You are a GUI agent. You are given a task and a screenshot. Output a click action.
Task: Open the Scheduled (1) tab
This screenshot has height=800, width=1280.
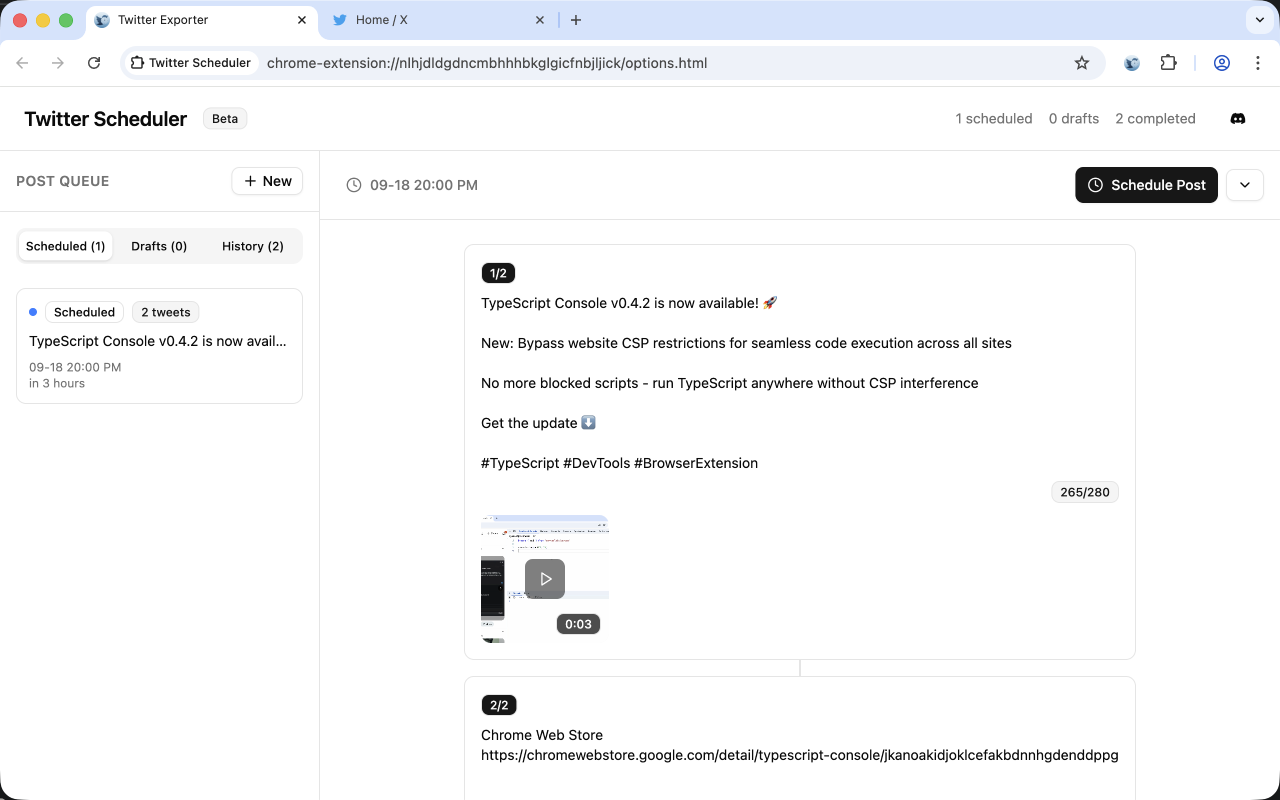pyautogui.click(x=66, y=246)
